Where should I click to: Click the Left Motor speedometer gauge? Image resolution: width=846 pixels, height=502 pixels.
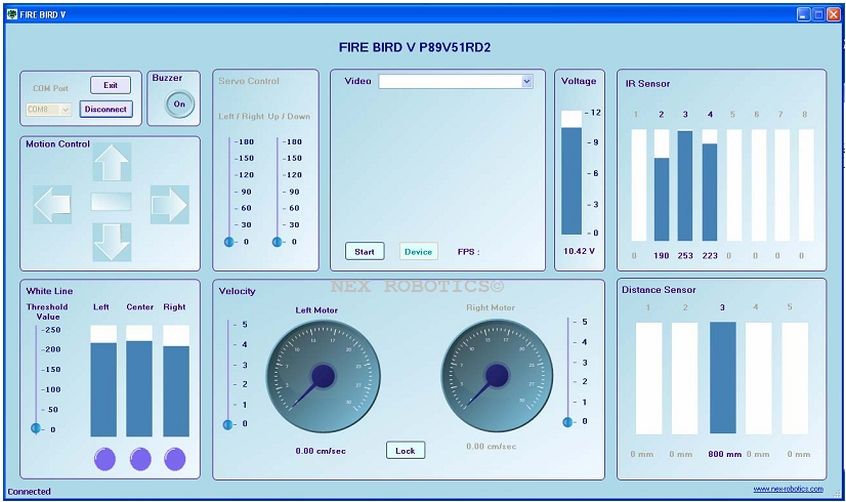click(x=323, y=376)
